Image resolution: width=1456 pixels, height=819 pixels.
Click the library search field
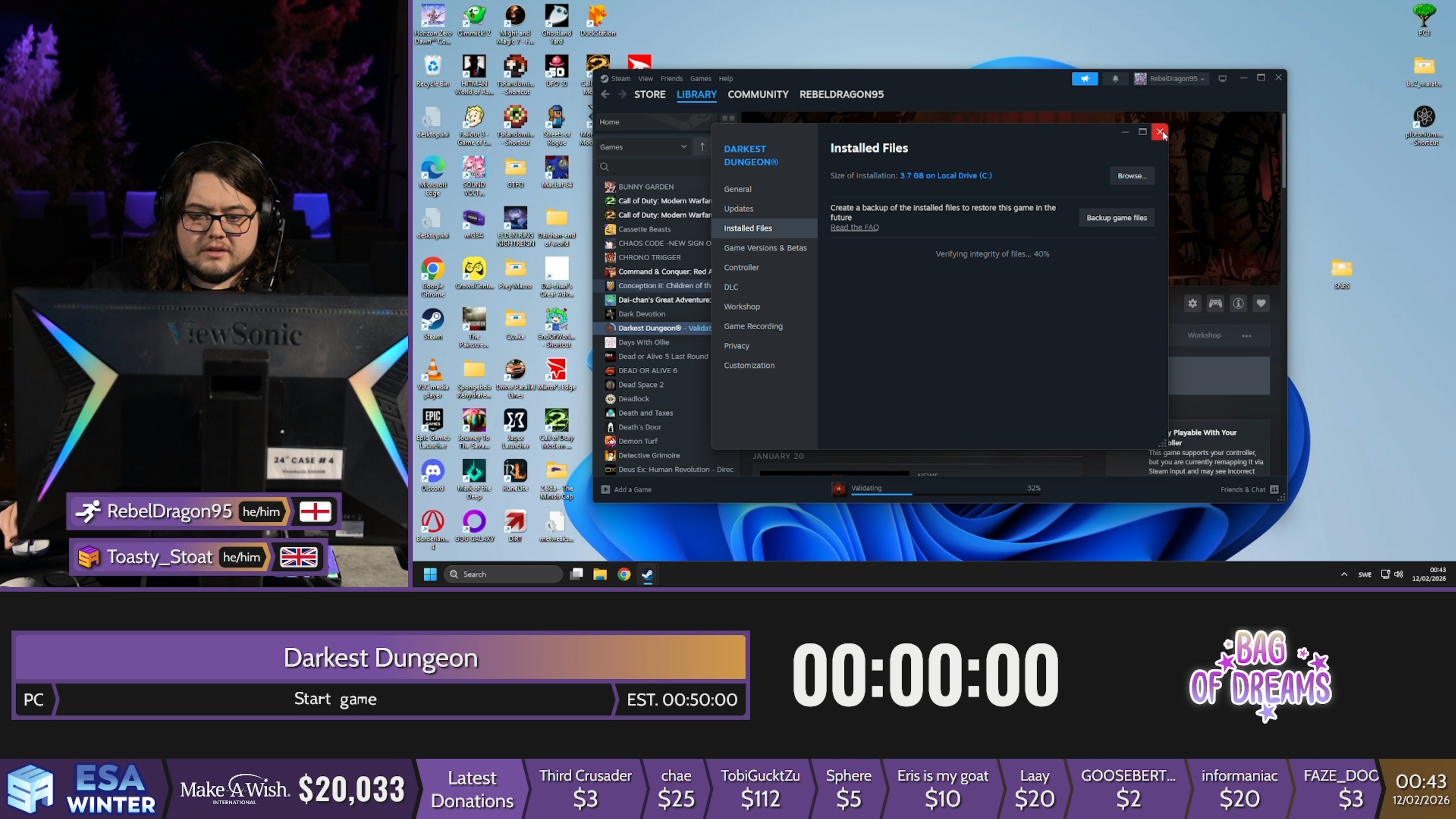coord(656,167)
